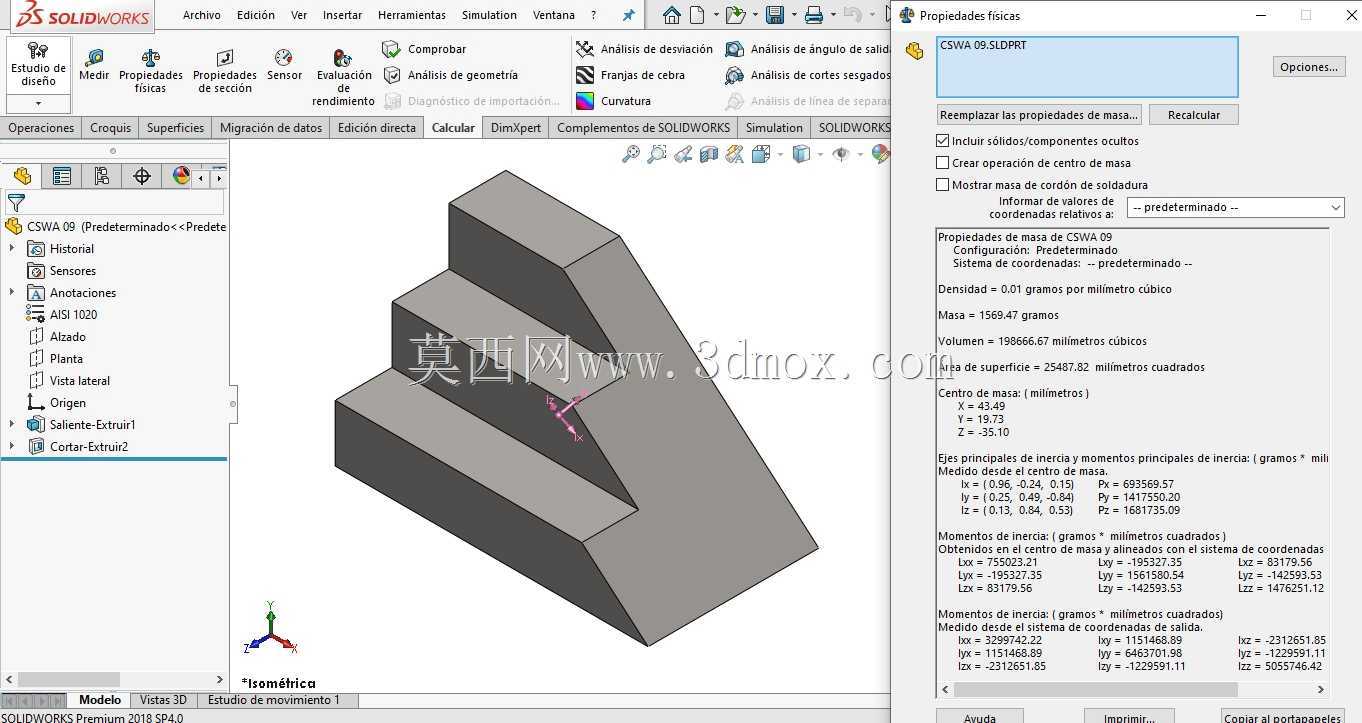Click the Open file icon
Viewport: 1362px width, 723px height.
[735, 15]
